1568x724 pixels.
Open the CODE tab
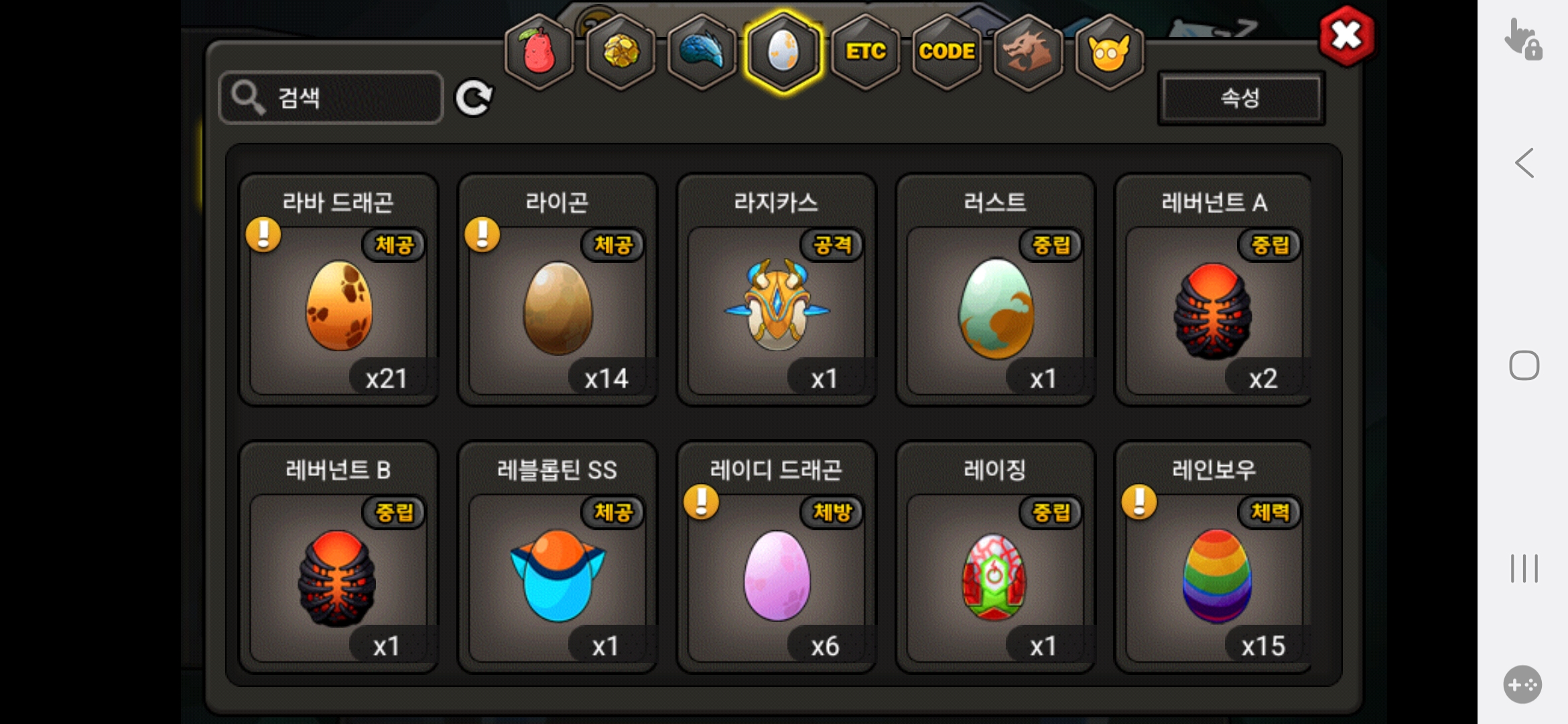point(947,52)
